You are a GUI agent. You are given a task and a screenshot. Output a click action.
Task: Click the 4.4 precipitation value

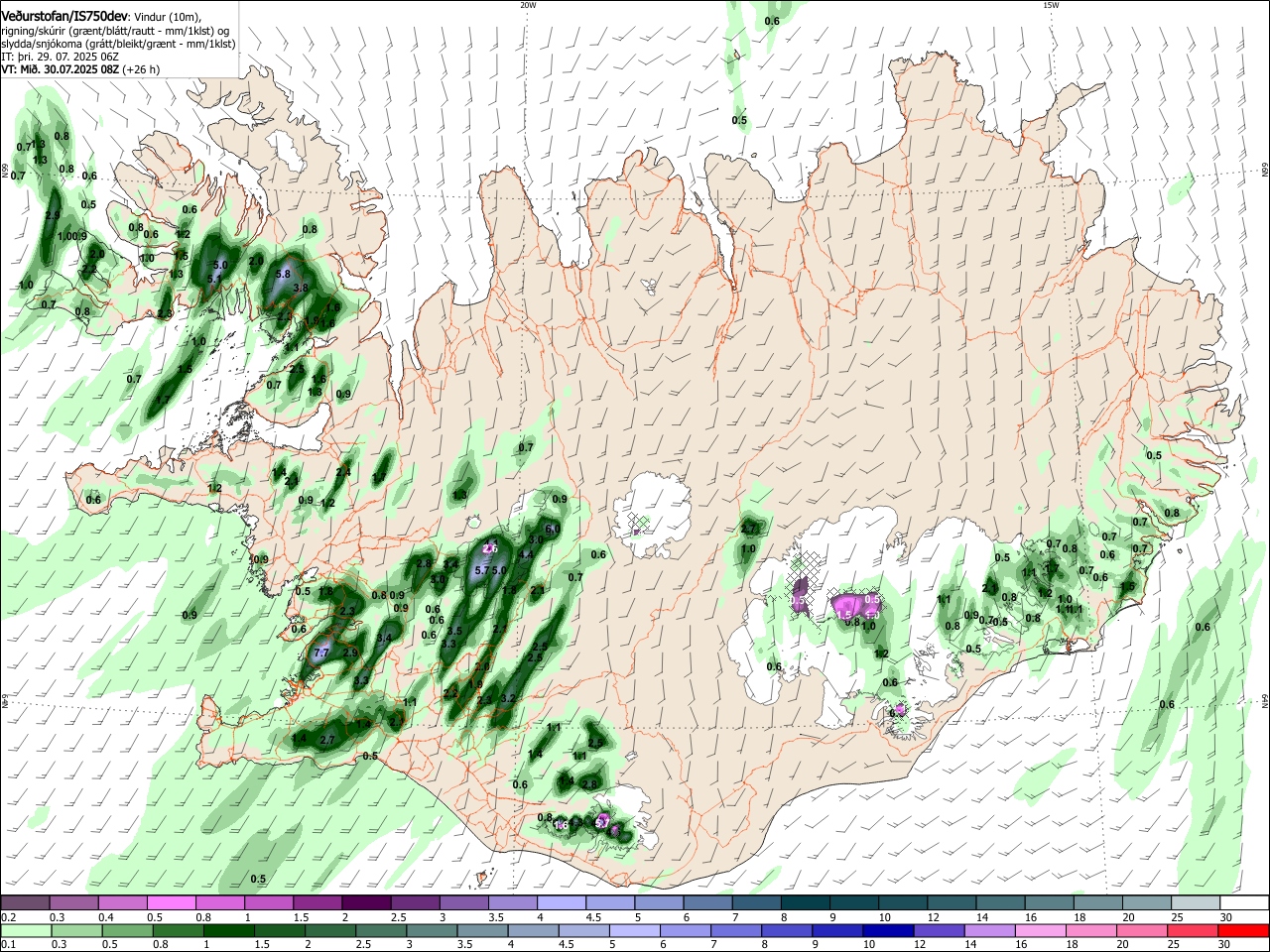[527, 554]
